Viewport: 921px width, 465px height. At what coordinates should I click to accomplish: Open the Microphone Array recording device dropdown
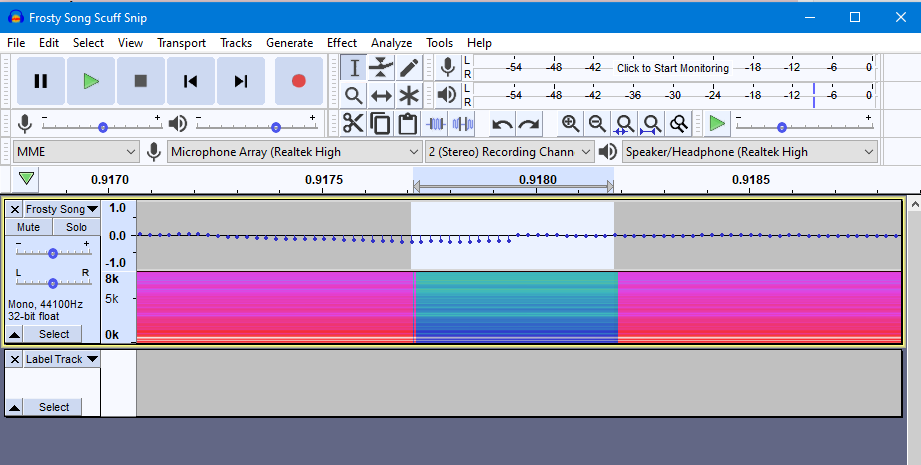tap(294, 152)
